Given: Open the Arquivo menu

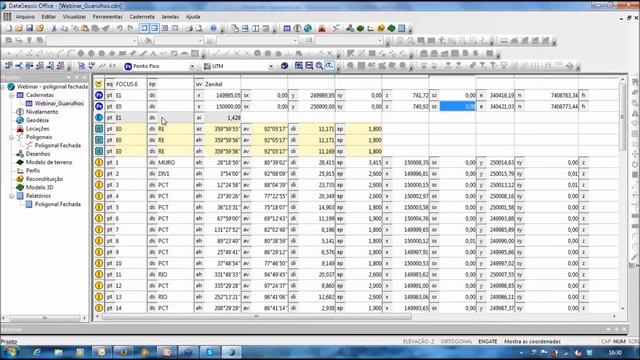Looking at the screenshot, I should pyautogui.click(x=25, y=17).
